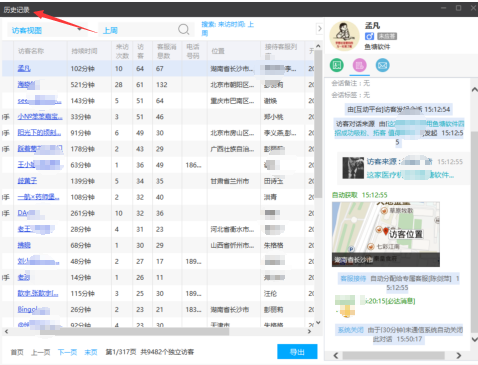This screenshot has height=365, width=478.
Task: Click table horizontal scrollbar right arrow
Action: click(310, 331)
